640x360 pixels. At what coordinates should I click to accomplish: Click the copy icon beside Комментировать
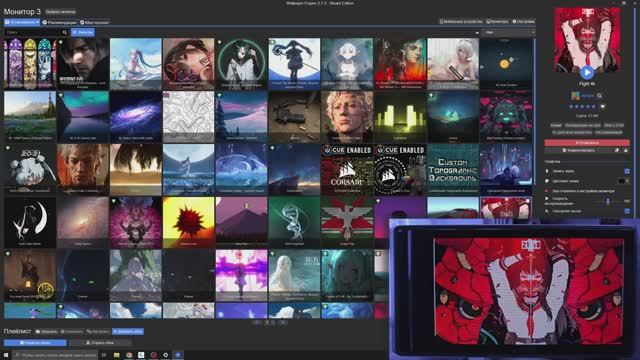[617, 151]
